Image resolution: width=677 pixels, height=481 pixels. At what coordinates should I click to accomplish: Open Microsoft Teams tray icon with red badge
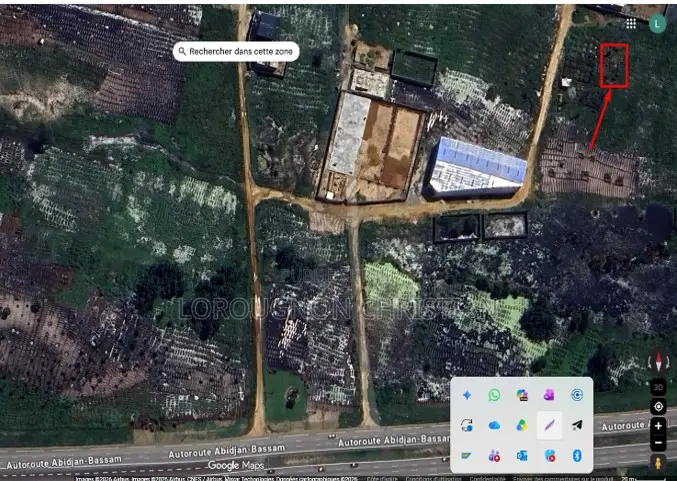pos(494,456)
